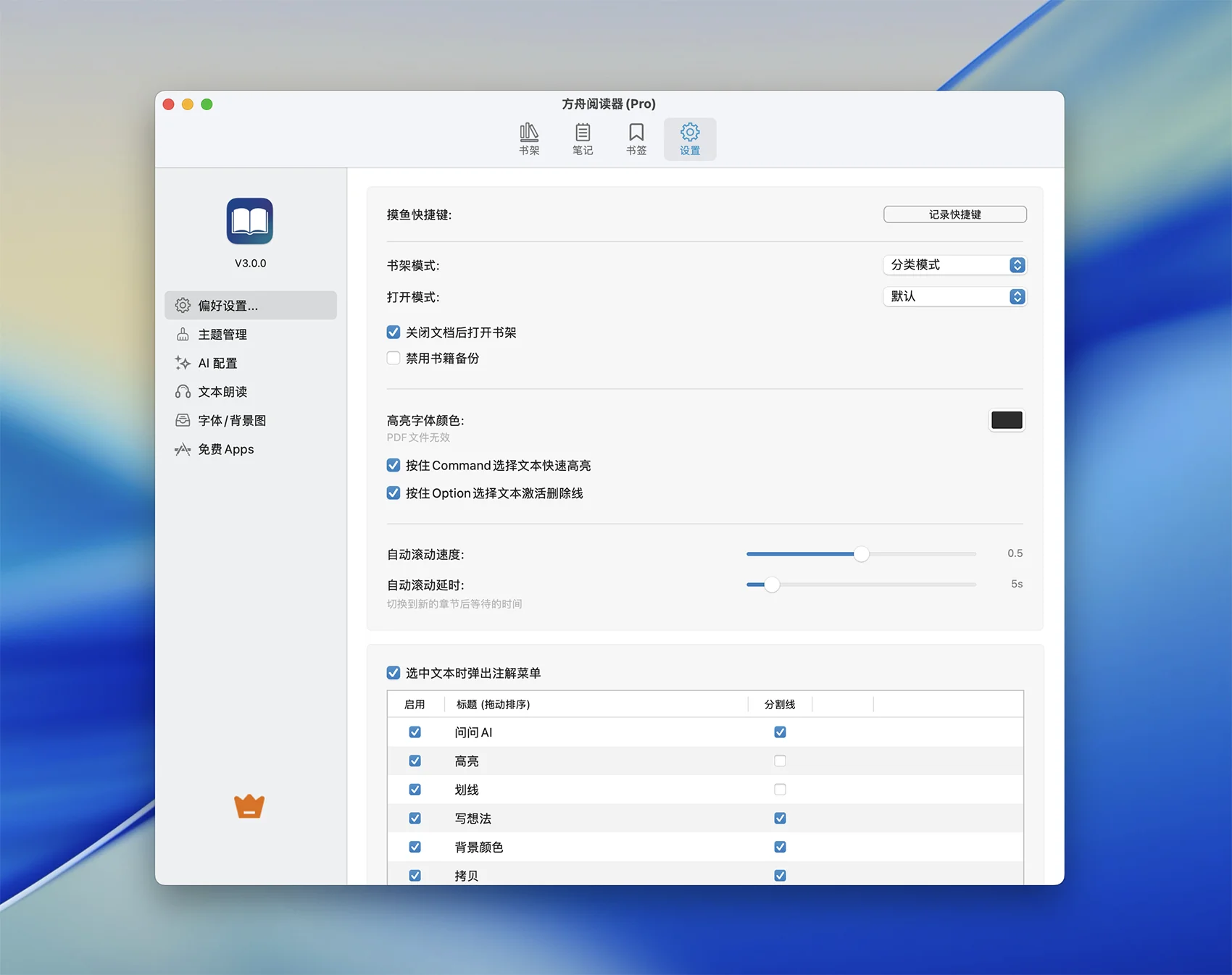Viewport: 1232px width, 975px height.
Task: Click the orange crown Pro icon
Action: (249, 806)
